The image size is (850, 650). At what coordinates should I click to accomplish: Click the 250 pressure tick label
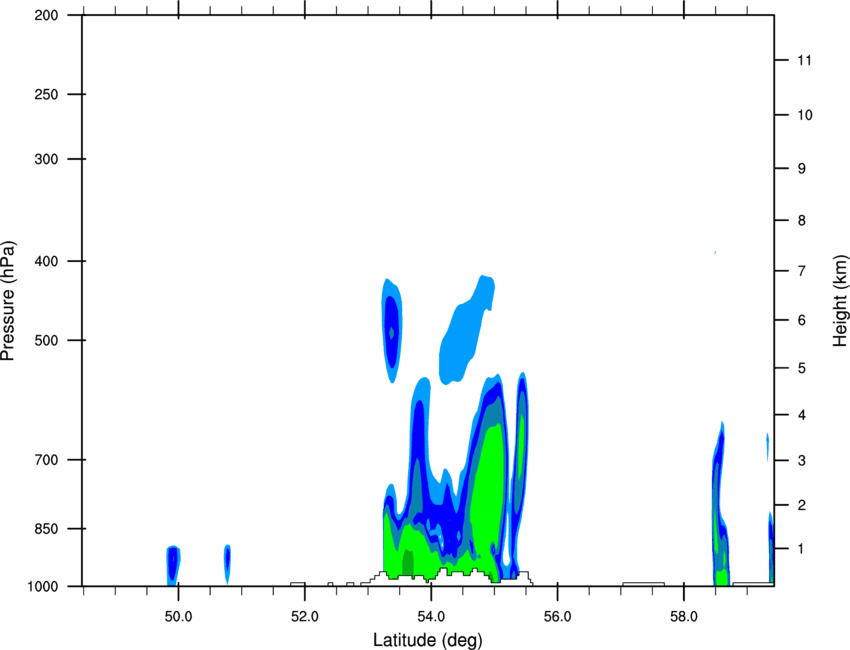[x=46, y=94]
